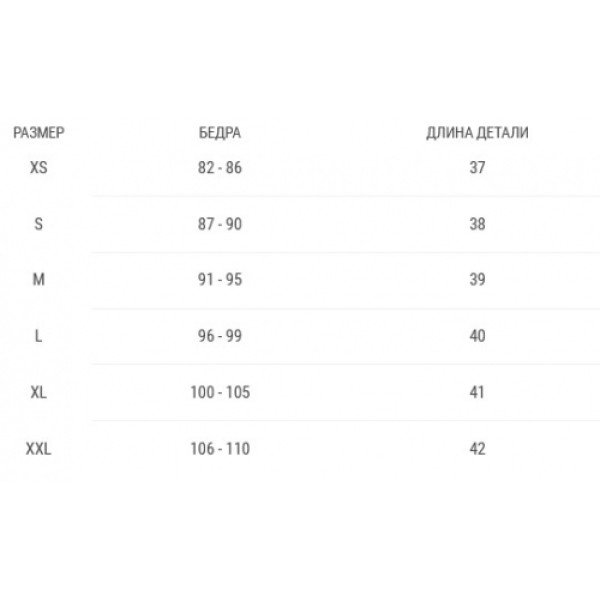Click length value 38
Screen dimensions: 600x600
478,224
